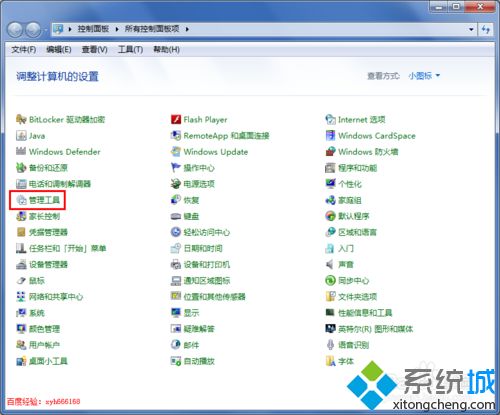Click the Windows CardSpace icon
The image size is (500, 415).
pyautogui.click(x=330, y=135)
